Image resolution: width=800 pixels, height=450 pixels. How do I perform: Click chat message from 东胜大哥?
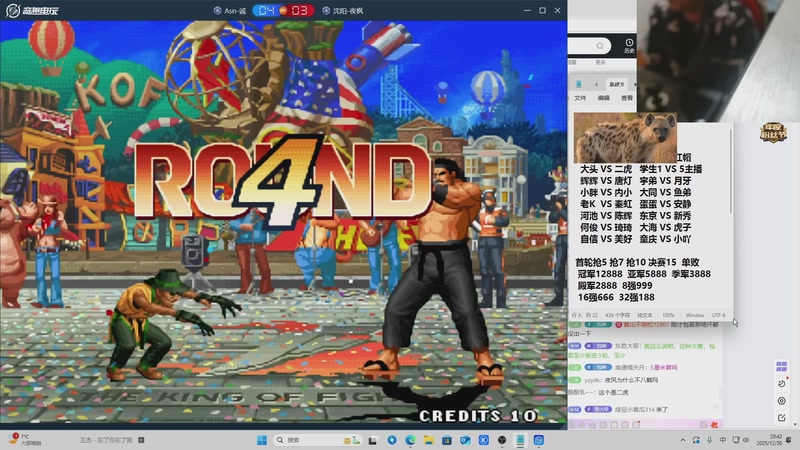[643, 350]
